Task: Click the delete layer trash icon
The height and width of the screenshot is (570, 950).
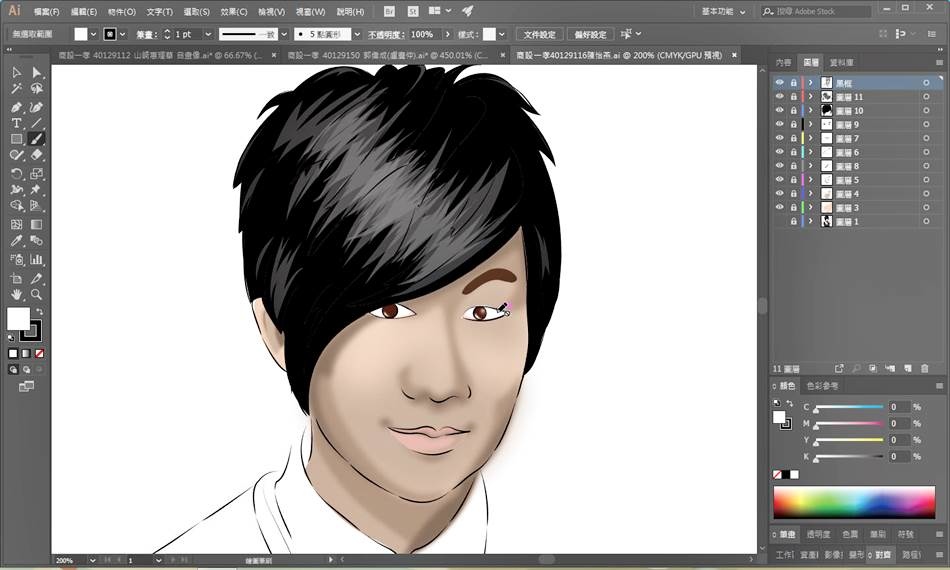Action: [x=923, y=368]
